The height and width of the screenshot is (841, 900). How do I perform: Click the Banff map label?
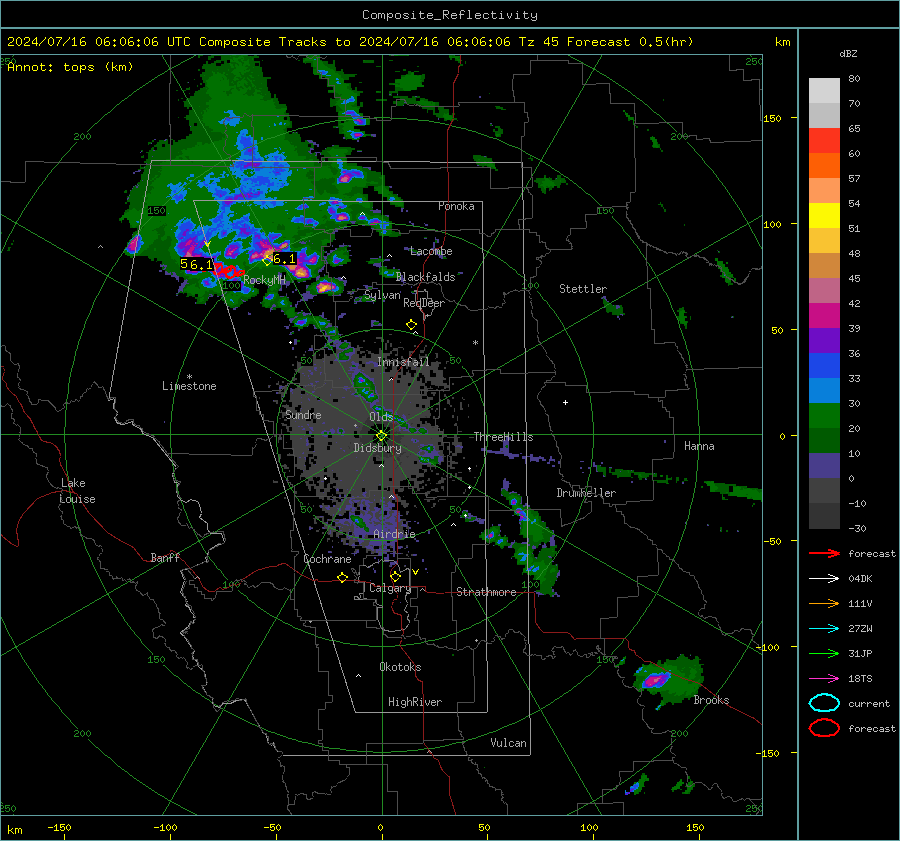click(165, 557)
